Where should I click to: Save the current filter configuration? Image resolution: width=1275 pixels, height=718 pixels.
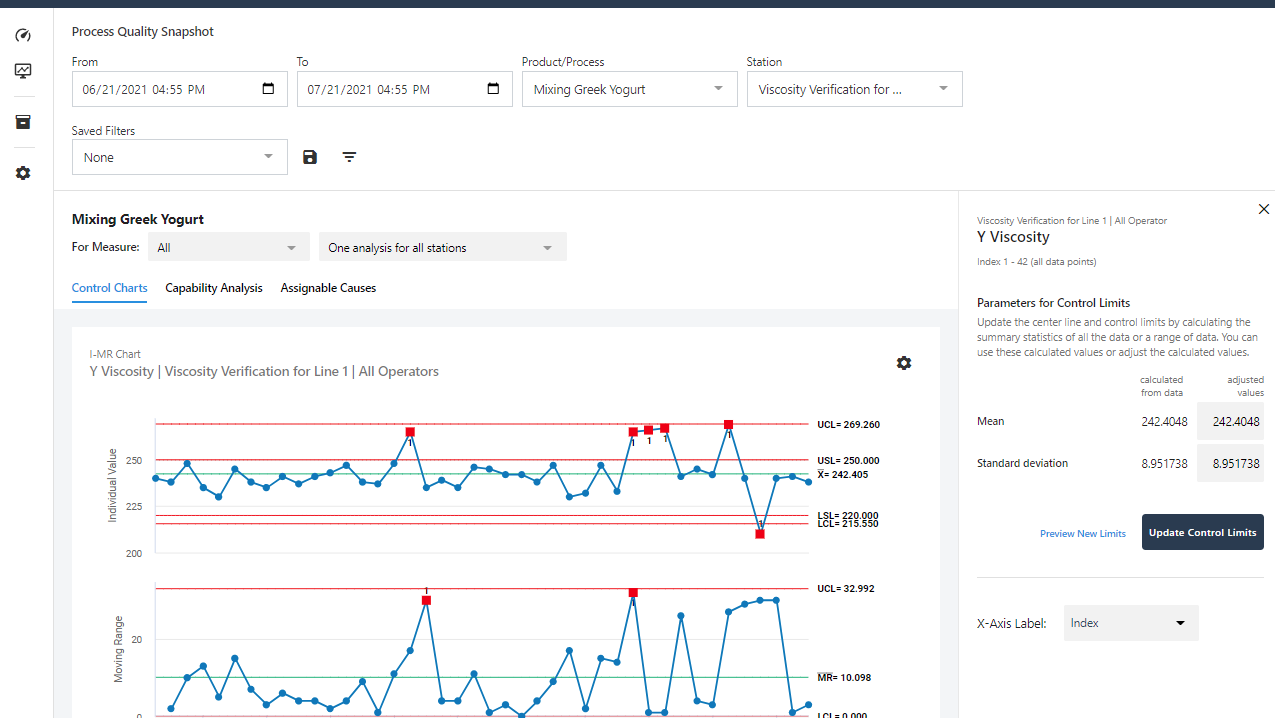click(309, 157)
